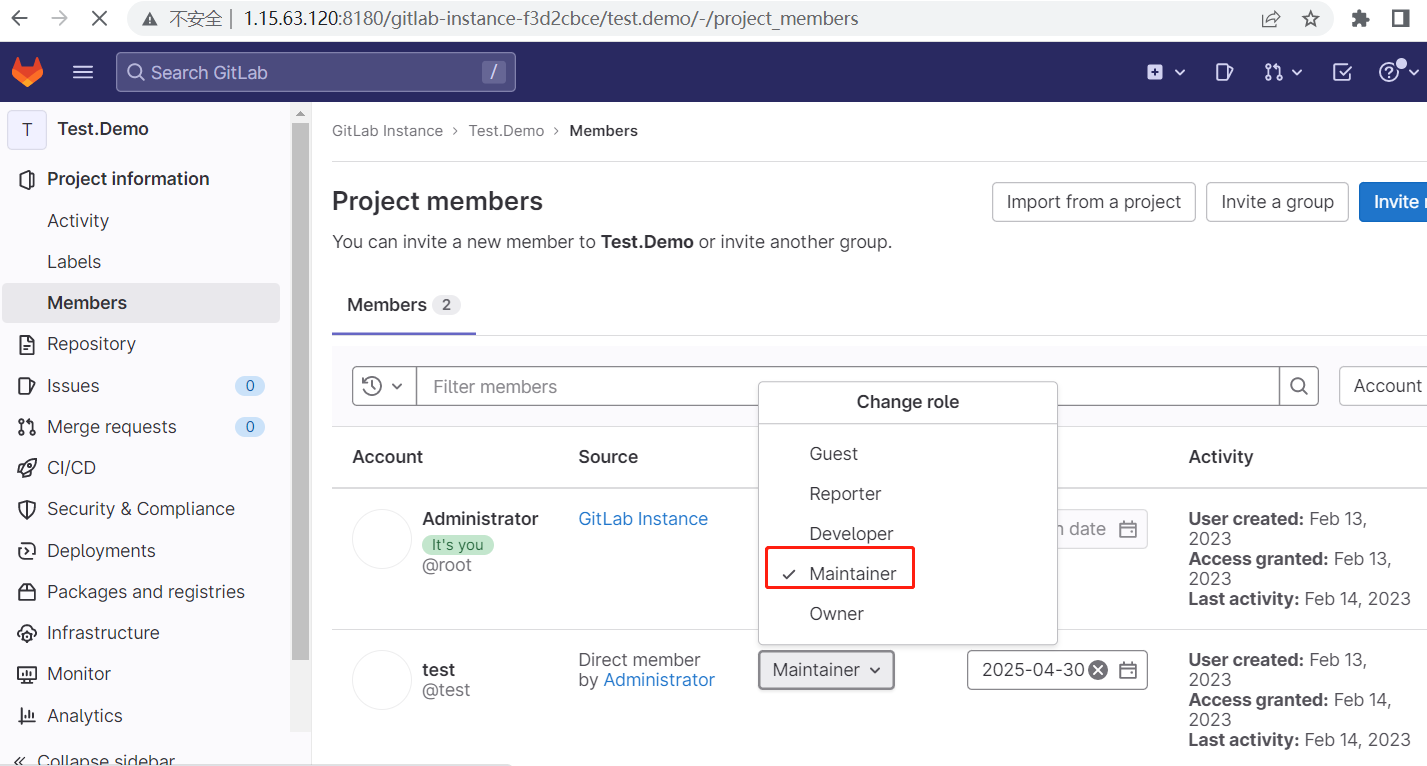Click the sidebar vertical scrollbar
Screen dimensions: 1427x766
(300, 390)
